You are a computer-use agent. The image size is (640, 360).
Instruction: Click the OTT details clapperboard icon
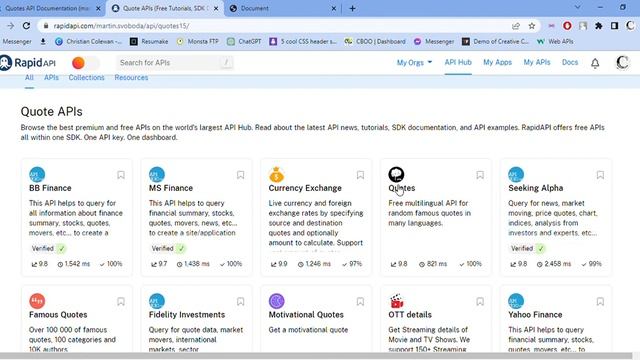[396, 301]
